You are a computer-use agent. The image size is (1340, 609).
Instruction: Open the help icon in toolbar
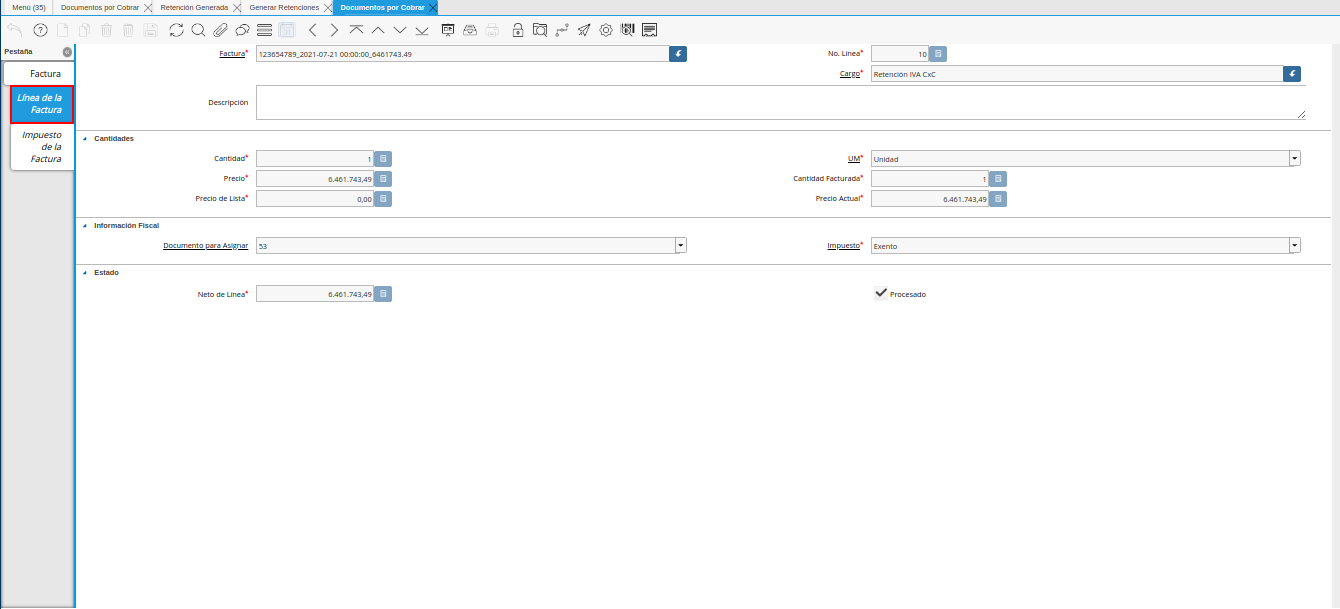[40, 30]
